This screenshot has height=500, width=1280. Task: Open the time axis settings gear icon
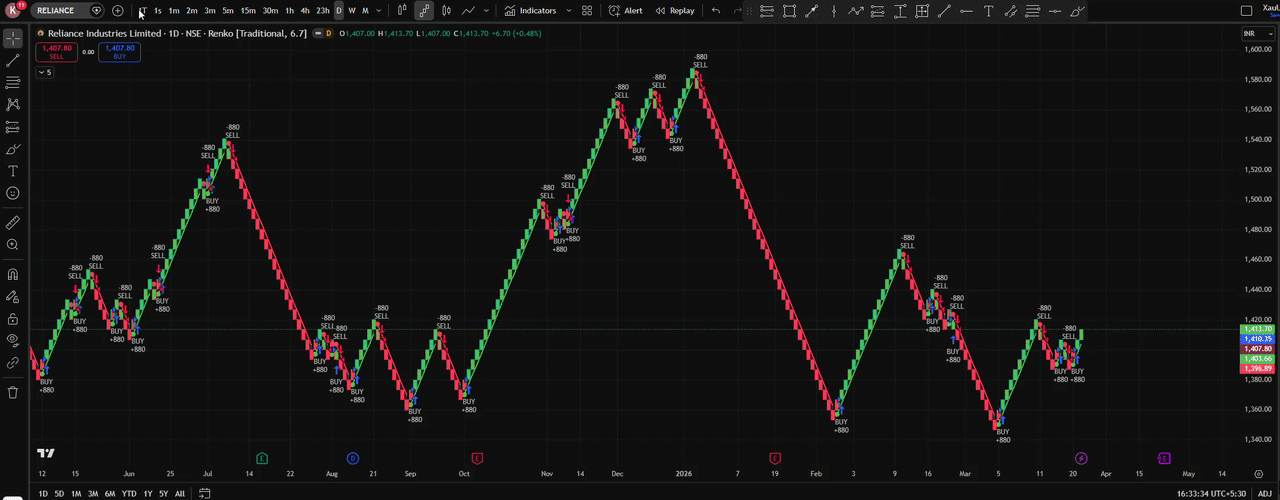click(x=1259, y=473)
